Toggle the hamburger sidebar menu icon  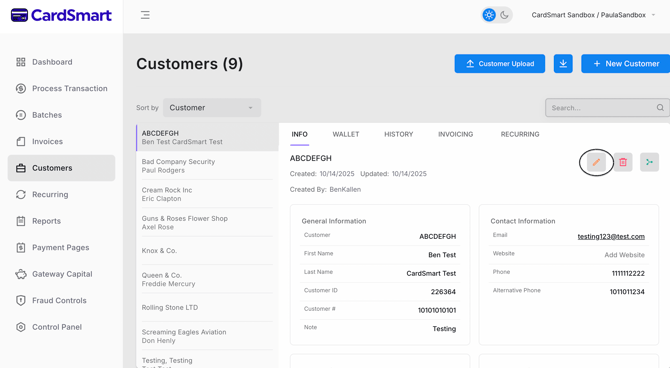[x=145, y=15]
